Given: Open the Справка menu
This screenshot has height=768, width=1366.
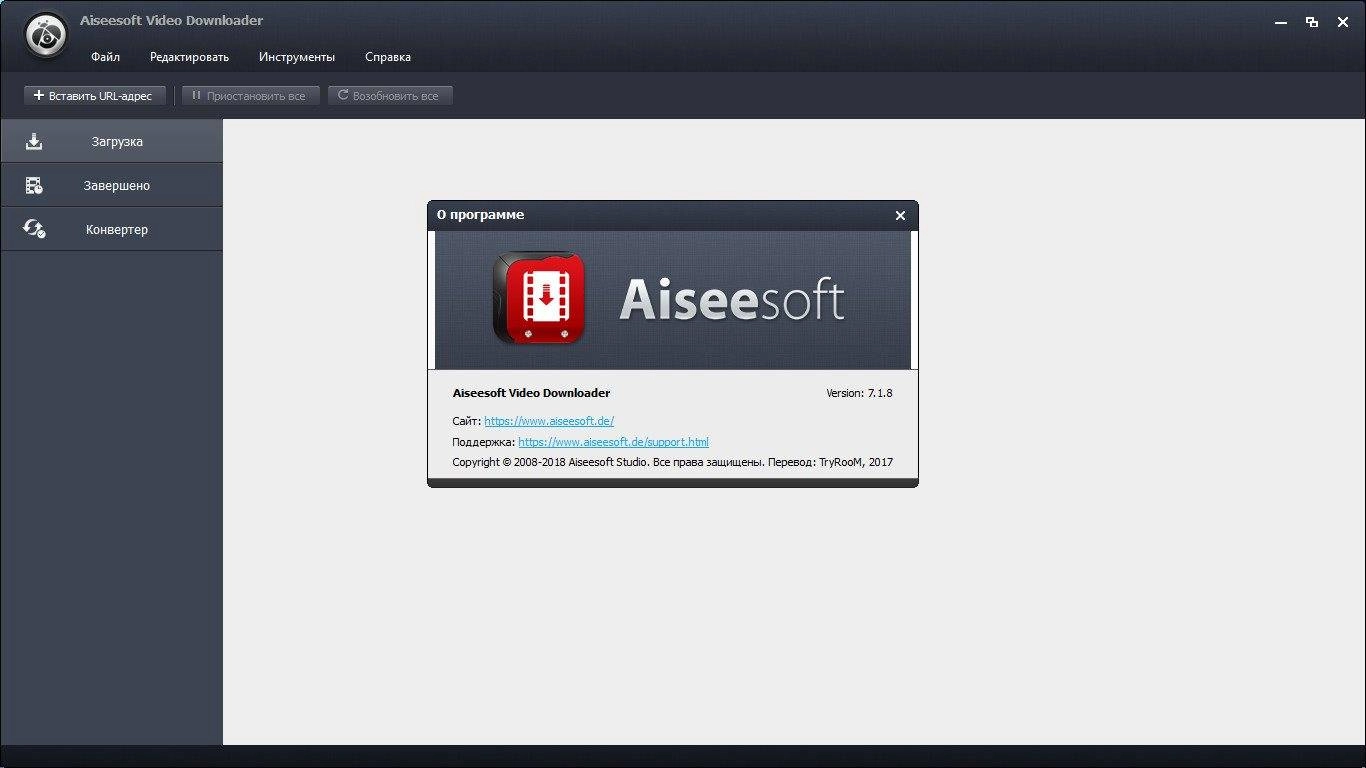Looking at the screenshot, I should [388, 57].
